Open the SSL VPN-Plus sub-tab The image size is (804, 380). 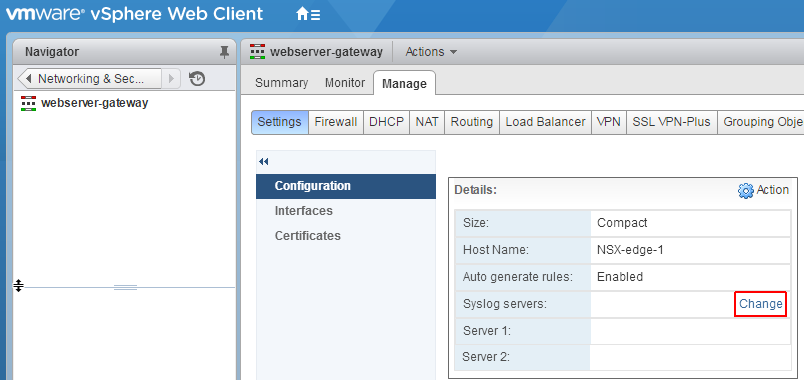(672, 122)
